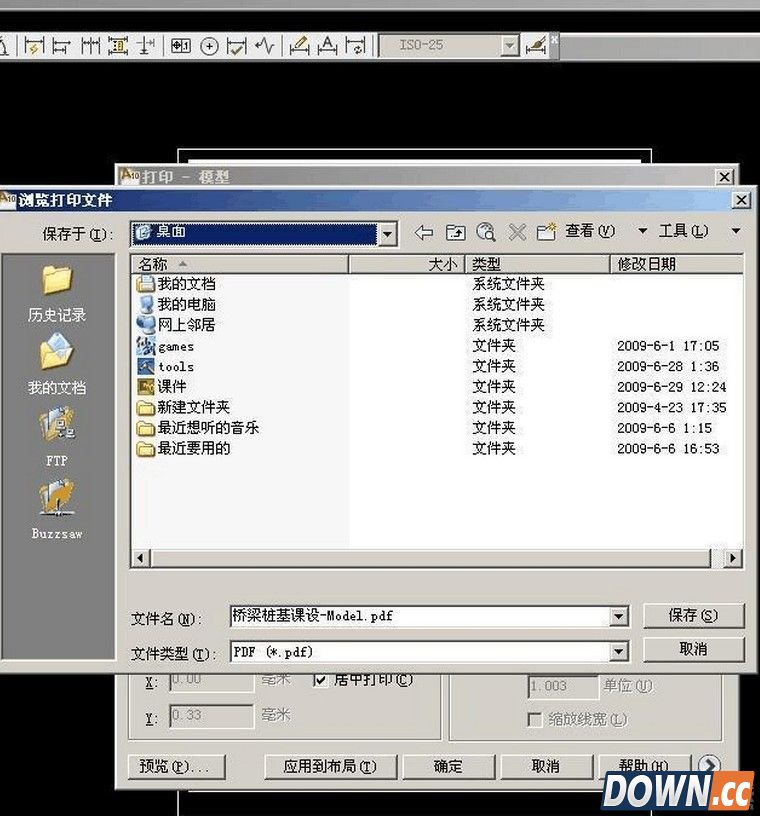Expand the 文件名 dropdown arrow
The image size is (760, 816).
point(618,617)
